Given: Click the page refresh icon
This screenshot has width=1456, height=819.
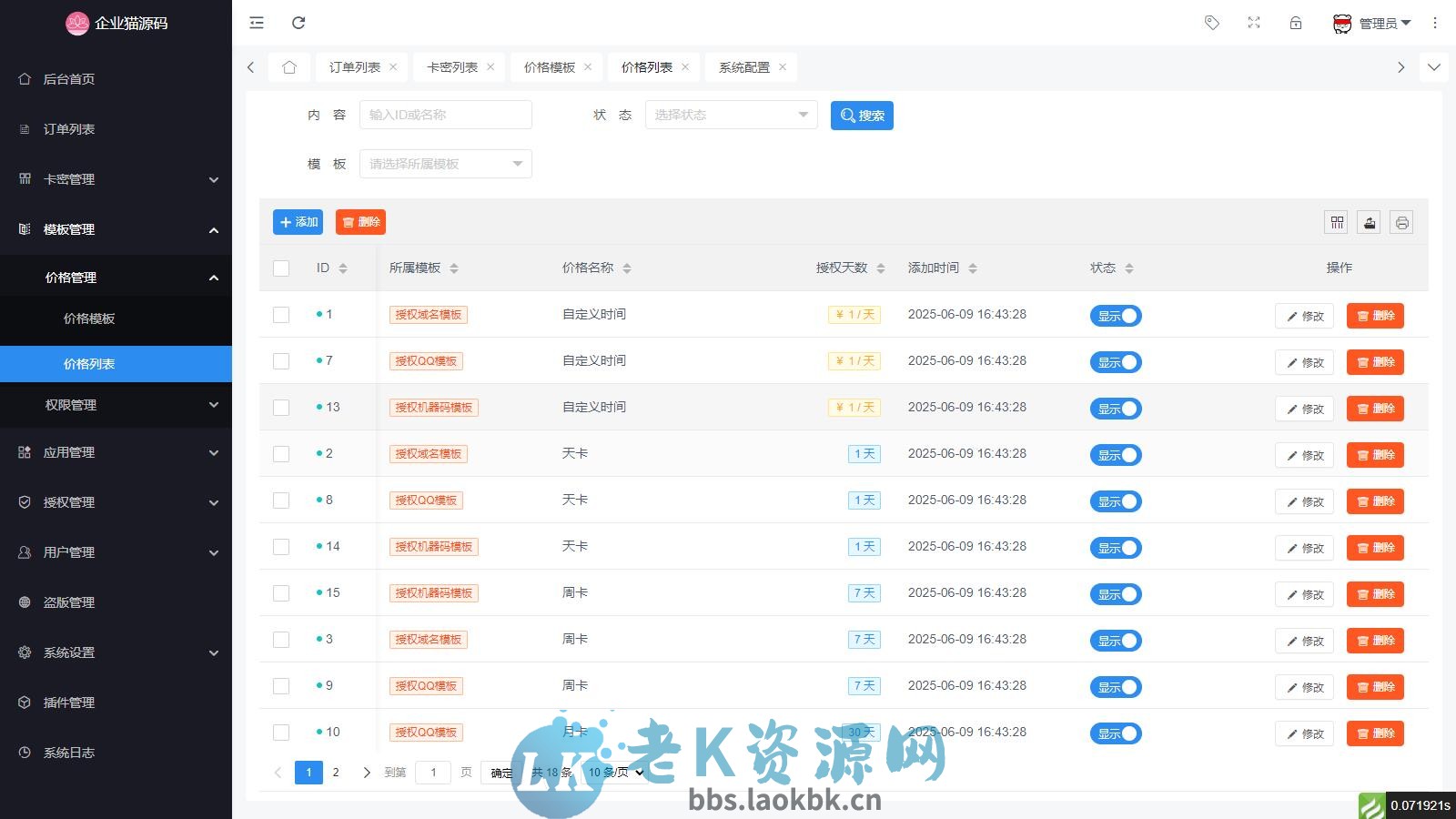Looking at the screenshot, I should tap(298, 23).
